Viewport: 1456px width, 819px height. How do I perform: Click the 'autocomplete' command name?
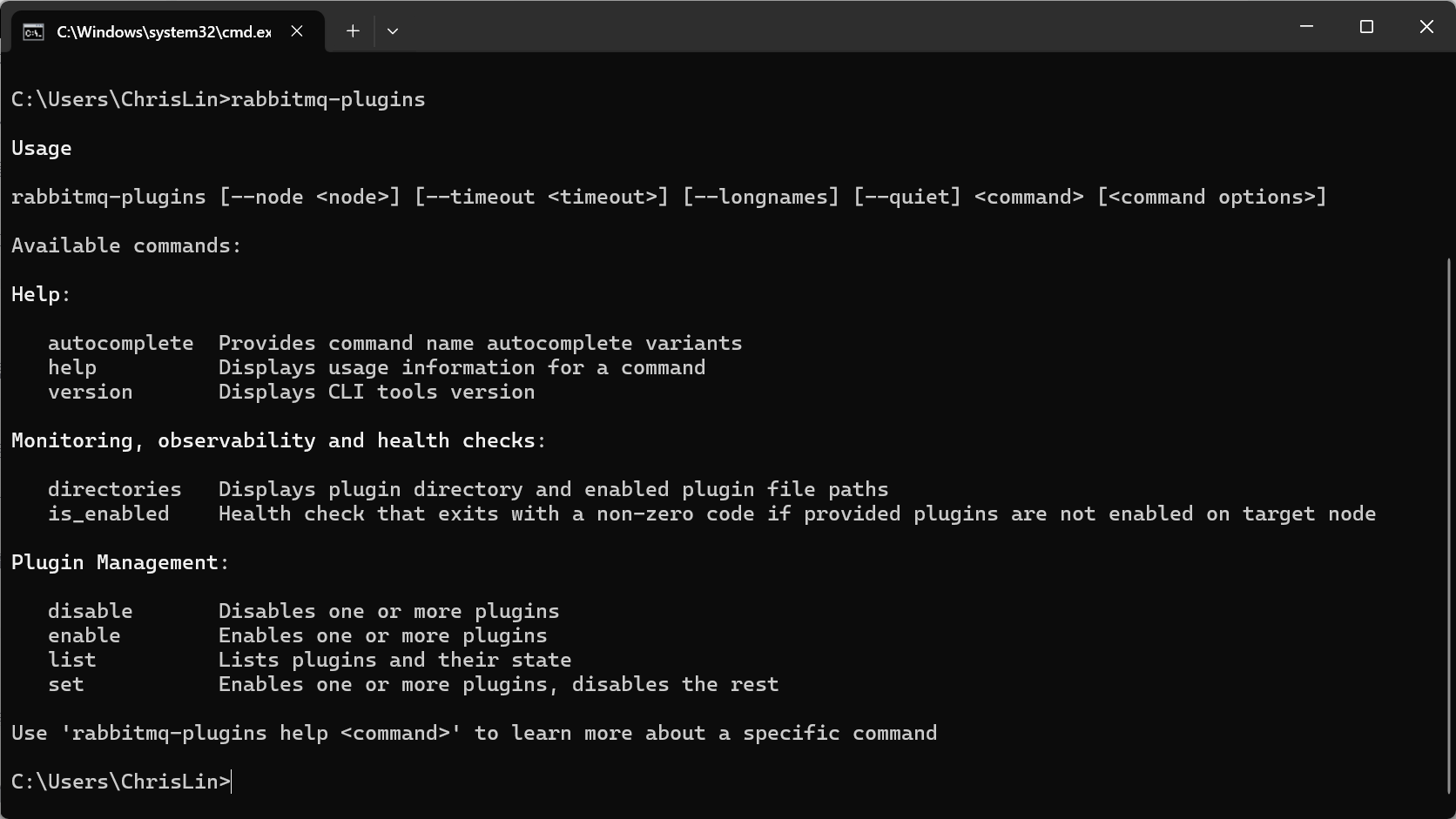point(120,343)
